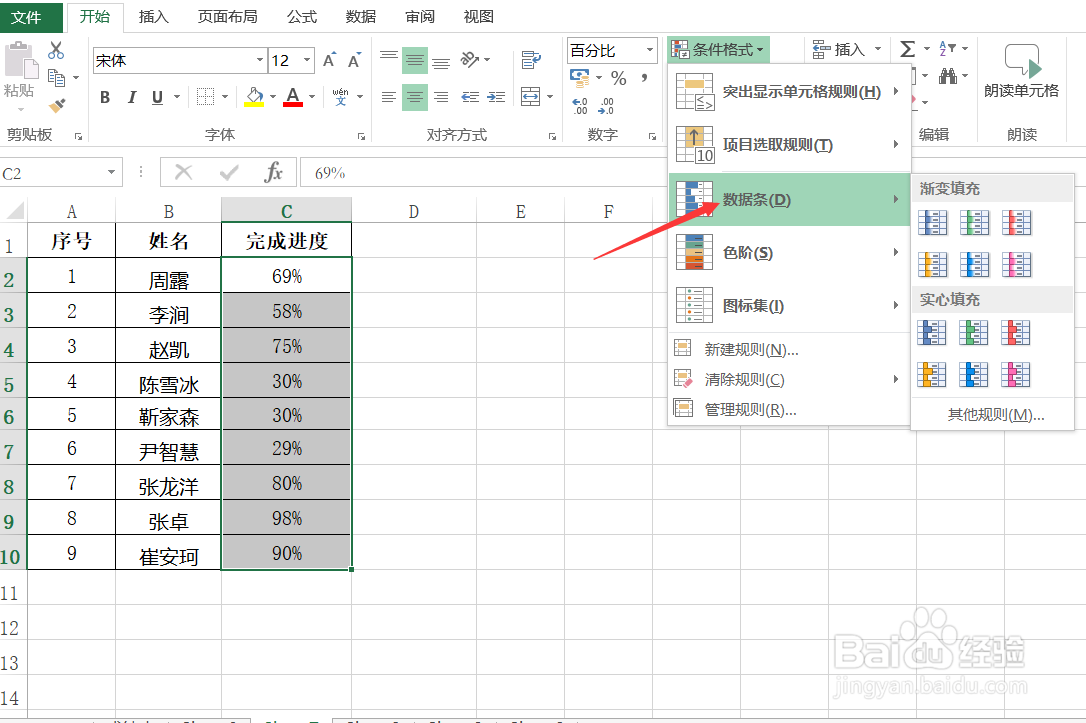Toggle Bold formatting
The image size is (1086, 723).
pyautogui.click(x=105, y=97)
